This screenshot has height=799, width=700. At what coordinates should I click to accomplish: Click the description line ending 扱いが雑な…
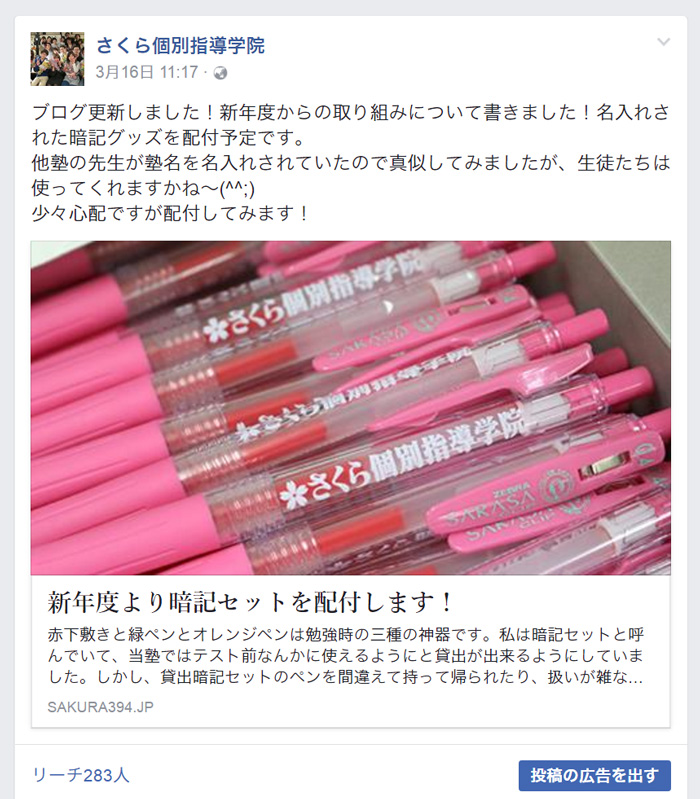coord(345,677)
